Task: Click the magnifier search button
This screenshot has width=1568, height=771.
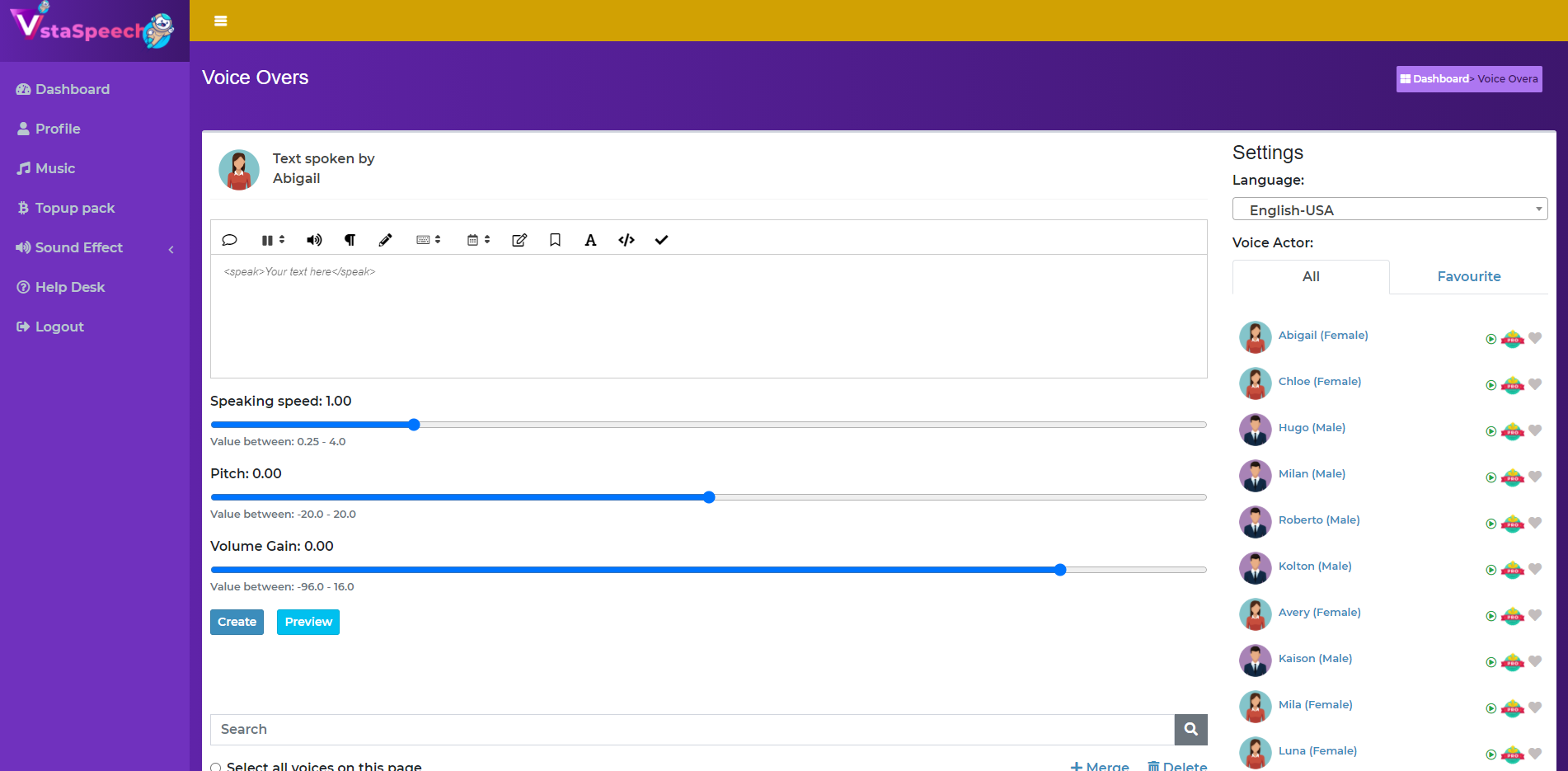Action: (x=1191, y=730)
